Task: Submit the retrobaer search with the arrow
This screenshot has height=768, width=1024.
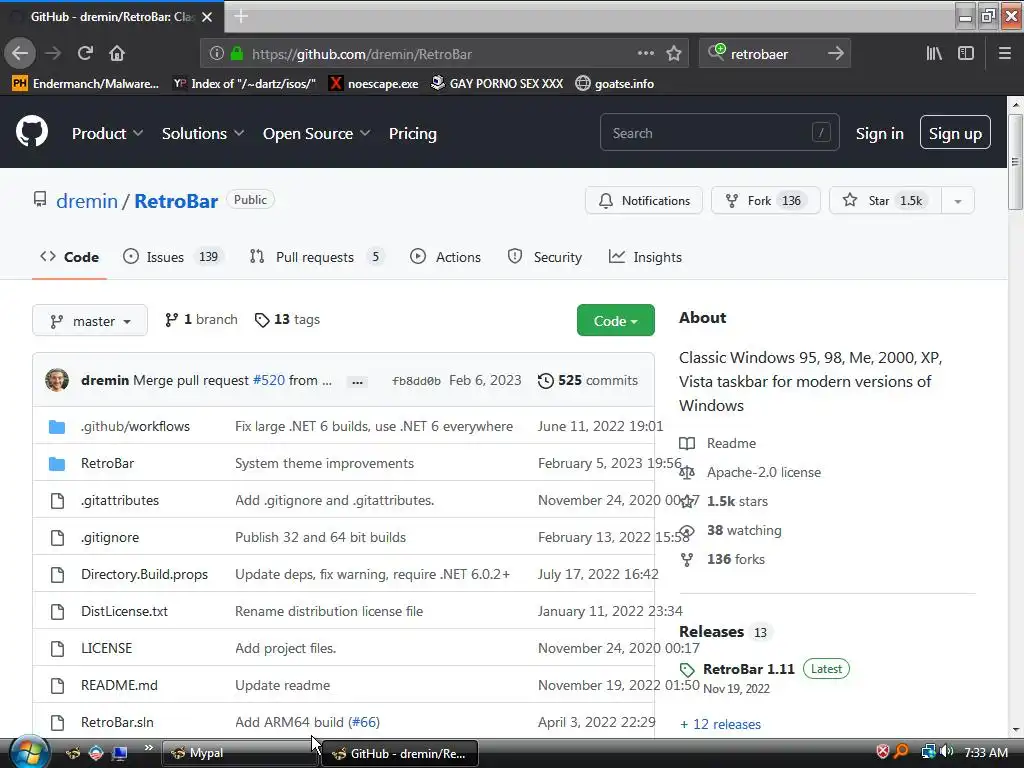Action: click(x=835, y=54)
